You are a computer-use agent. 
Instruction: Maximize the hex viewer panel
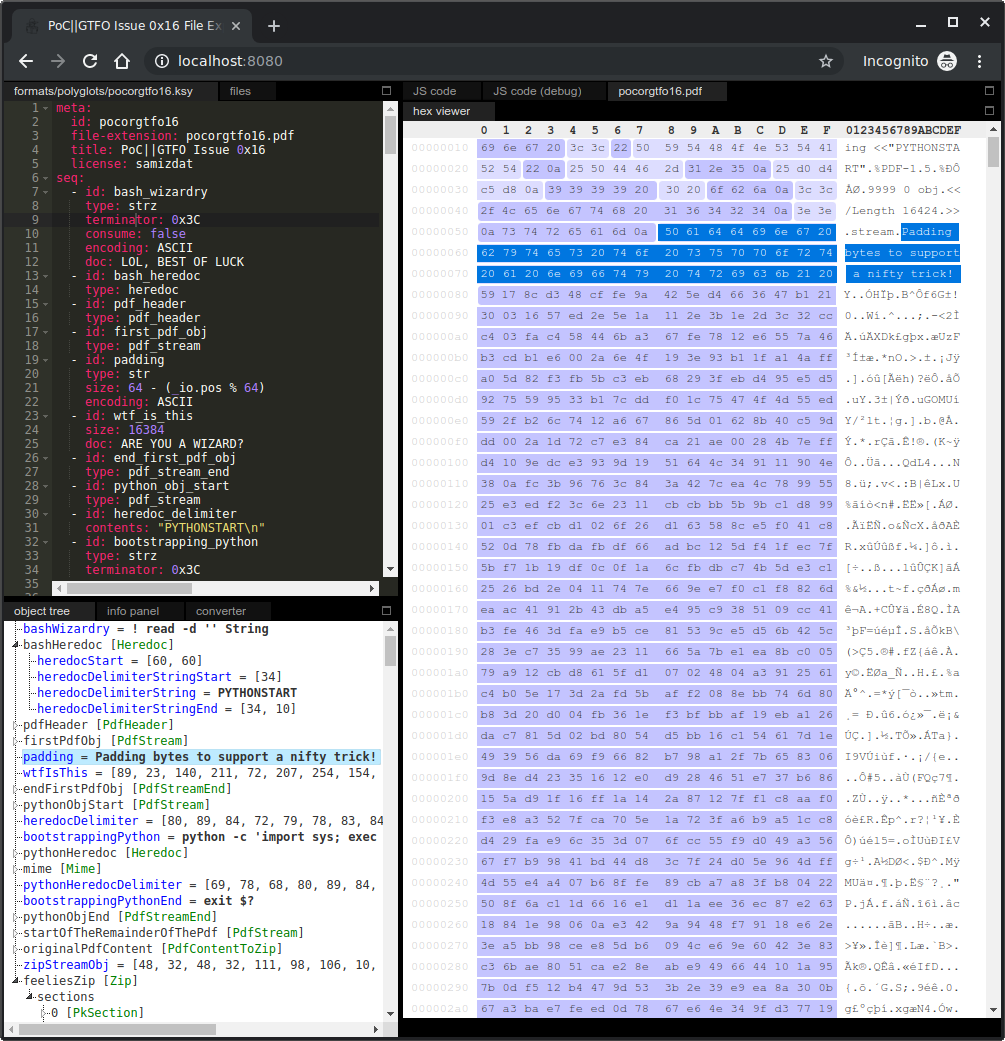pyautogui.click(x=989, y=110)
